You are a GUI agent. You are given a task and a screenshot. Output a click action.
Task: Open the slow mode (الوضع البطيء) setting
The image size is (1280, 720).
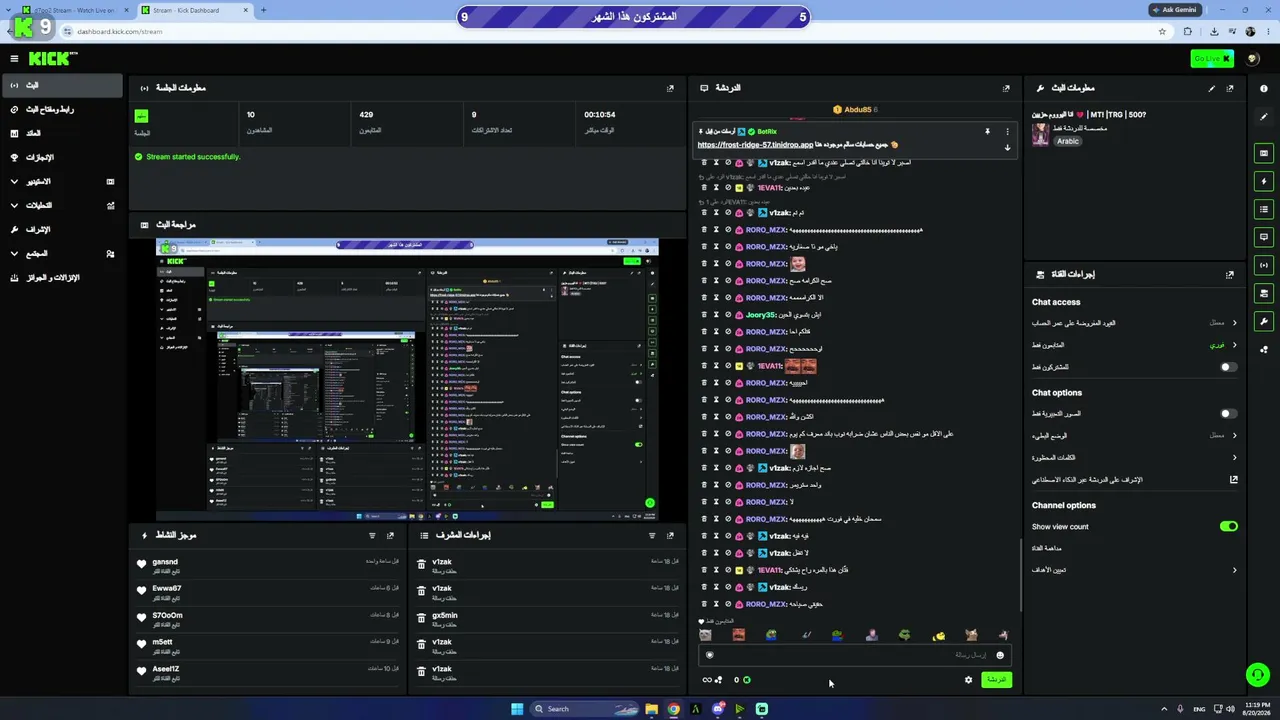(x=1135, y=435)
